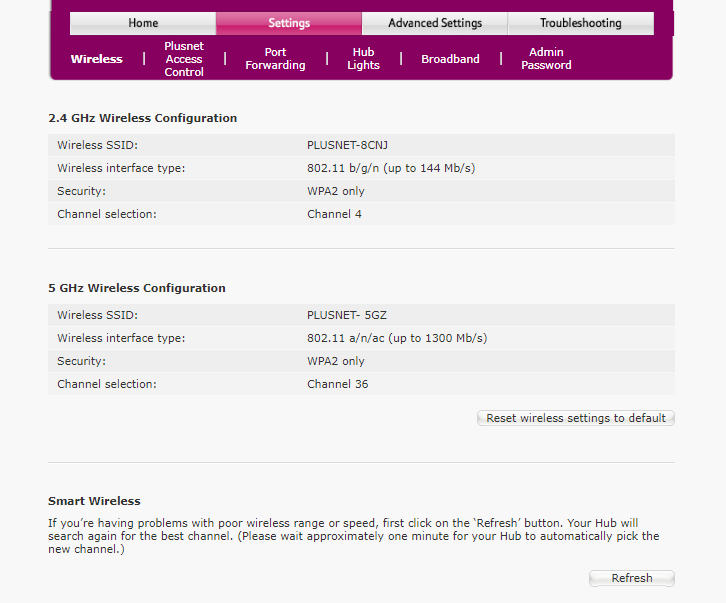This screenshot has height=603, width=726.
Task: Navigate to Port Forwarding
Action: 275,59
